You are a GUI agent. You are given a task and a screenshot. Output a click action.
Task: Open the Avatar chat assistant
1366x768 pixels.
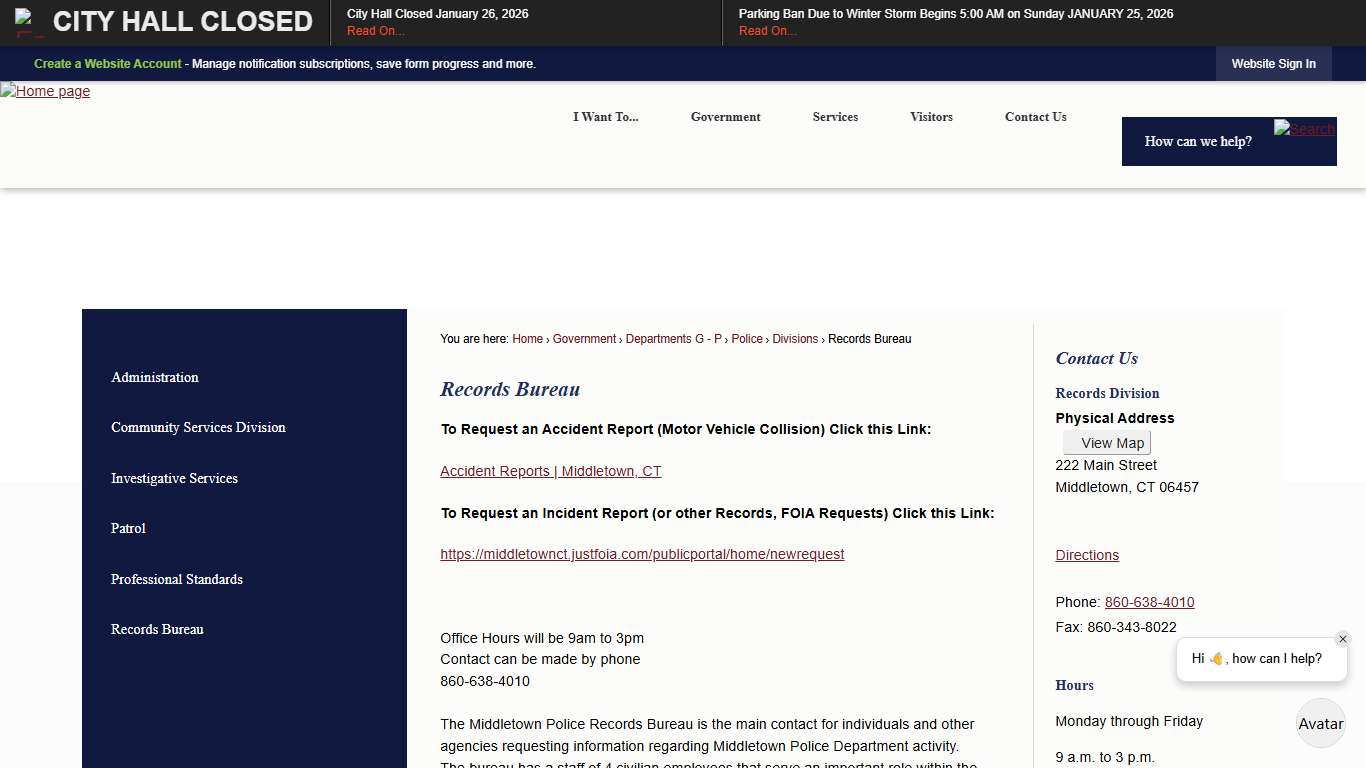point(1320,723)
